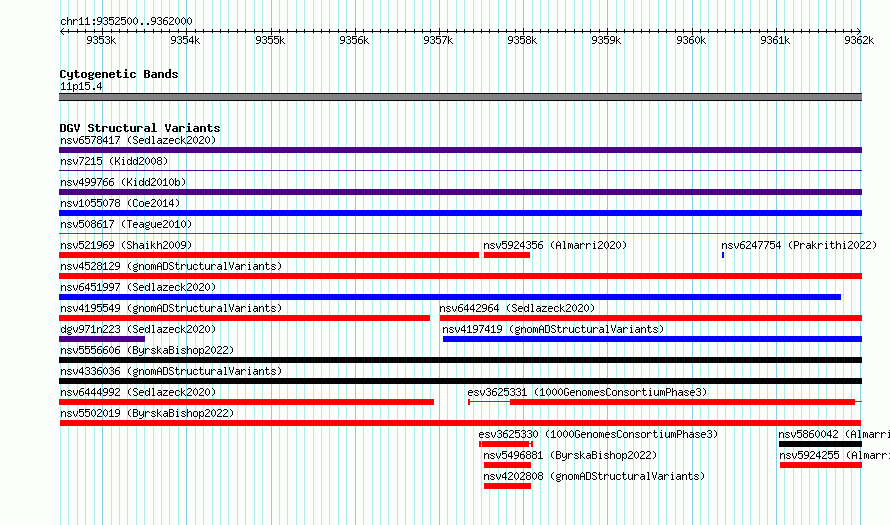Select the red bar below esv3625330
The height and width of the screenshot is (525, 890).
[x=506, y=444]
